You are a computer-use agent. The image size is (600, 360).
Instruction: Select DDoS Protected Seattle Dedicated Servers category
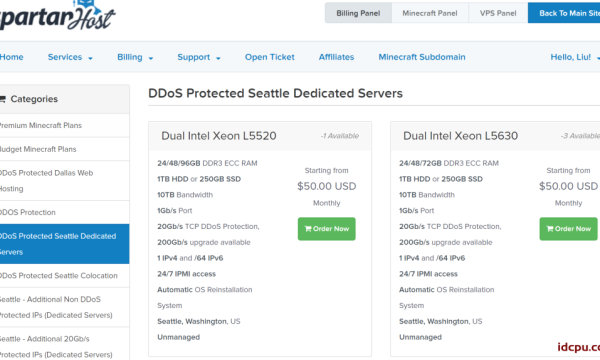(64, 244)
